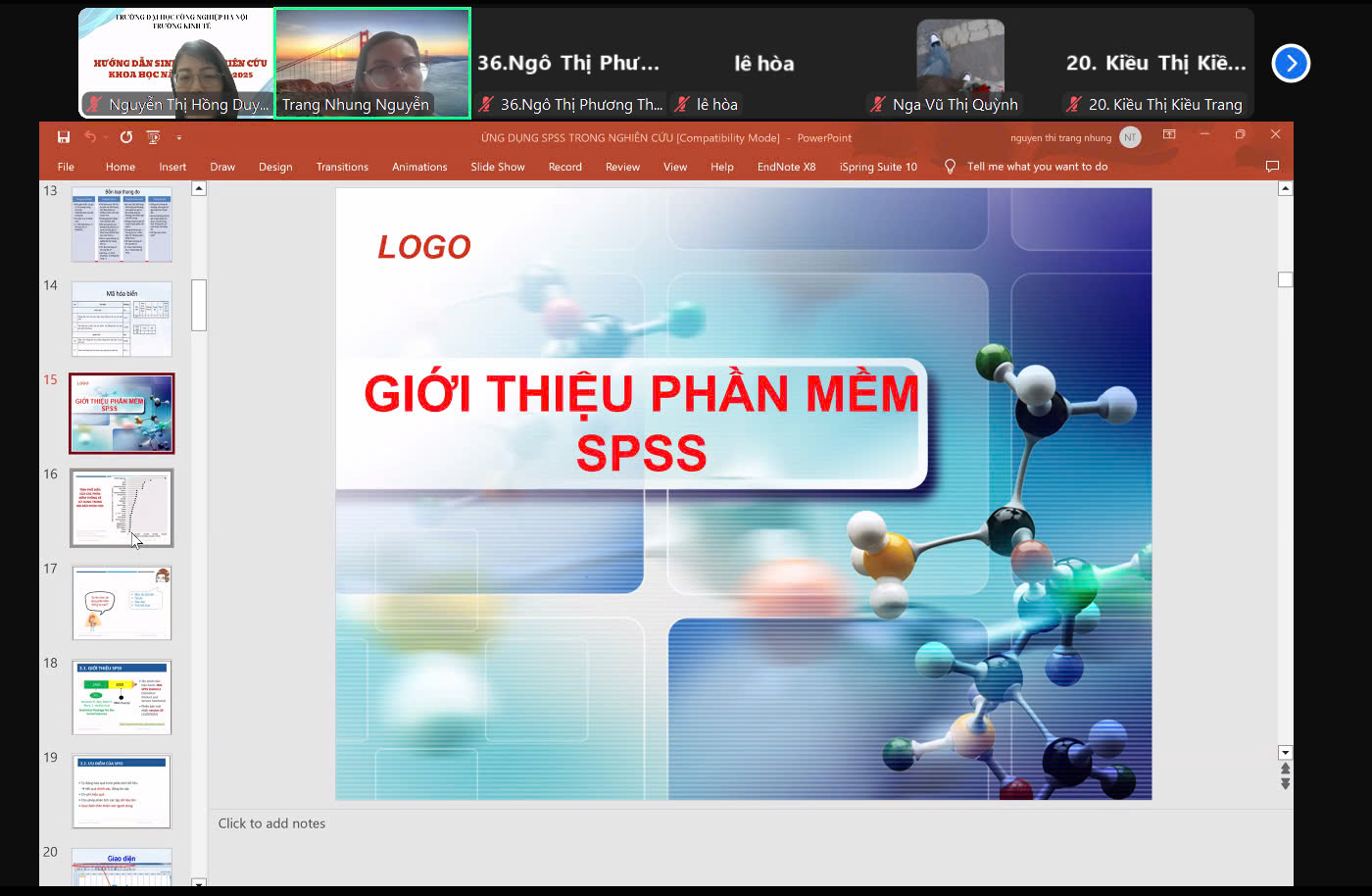Select slide 16 thumbnail
The image size is (1372, 896).
tap(122, 508)
